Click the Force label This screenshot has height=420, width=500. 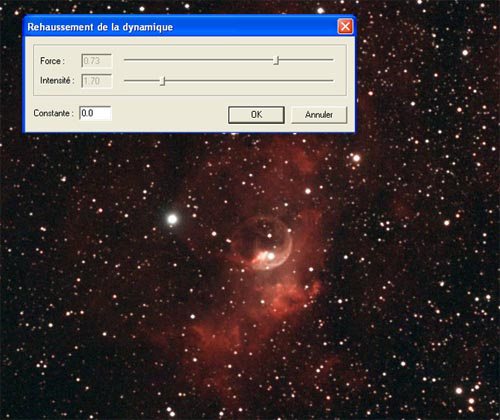[x=52, y=61]
